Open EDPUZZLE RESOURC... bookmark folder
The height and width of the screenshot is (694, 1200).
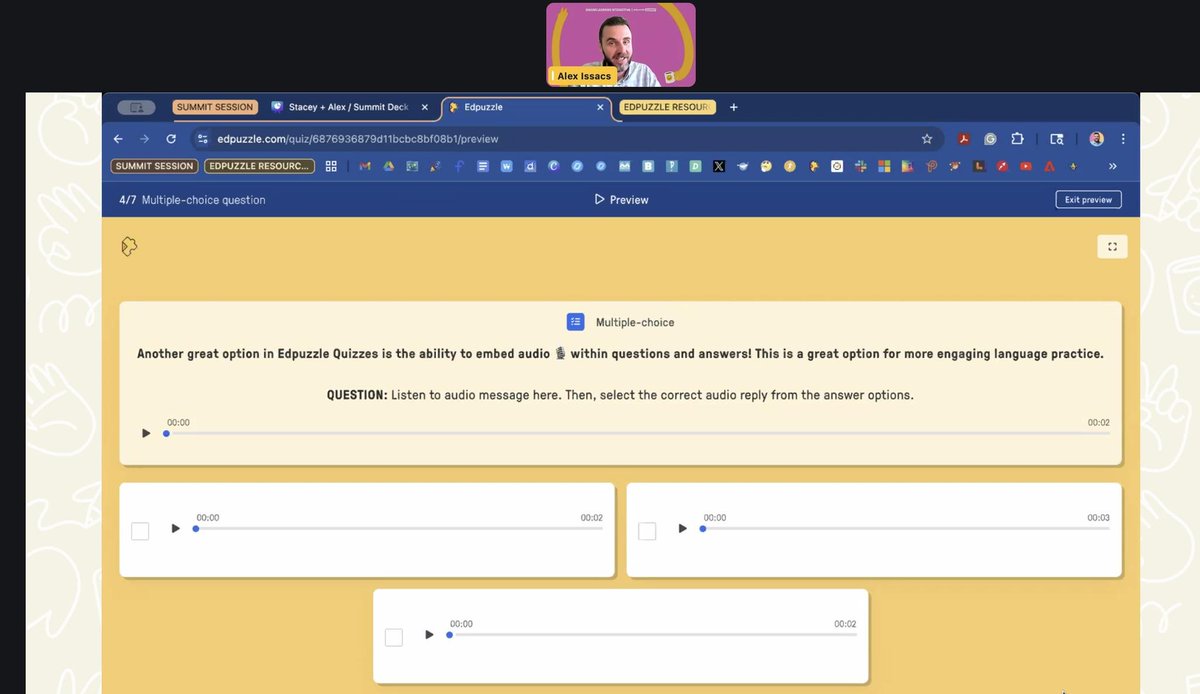tap(260, 166)
